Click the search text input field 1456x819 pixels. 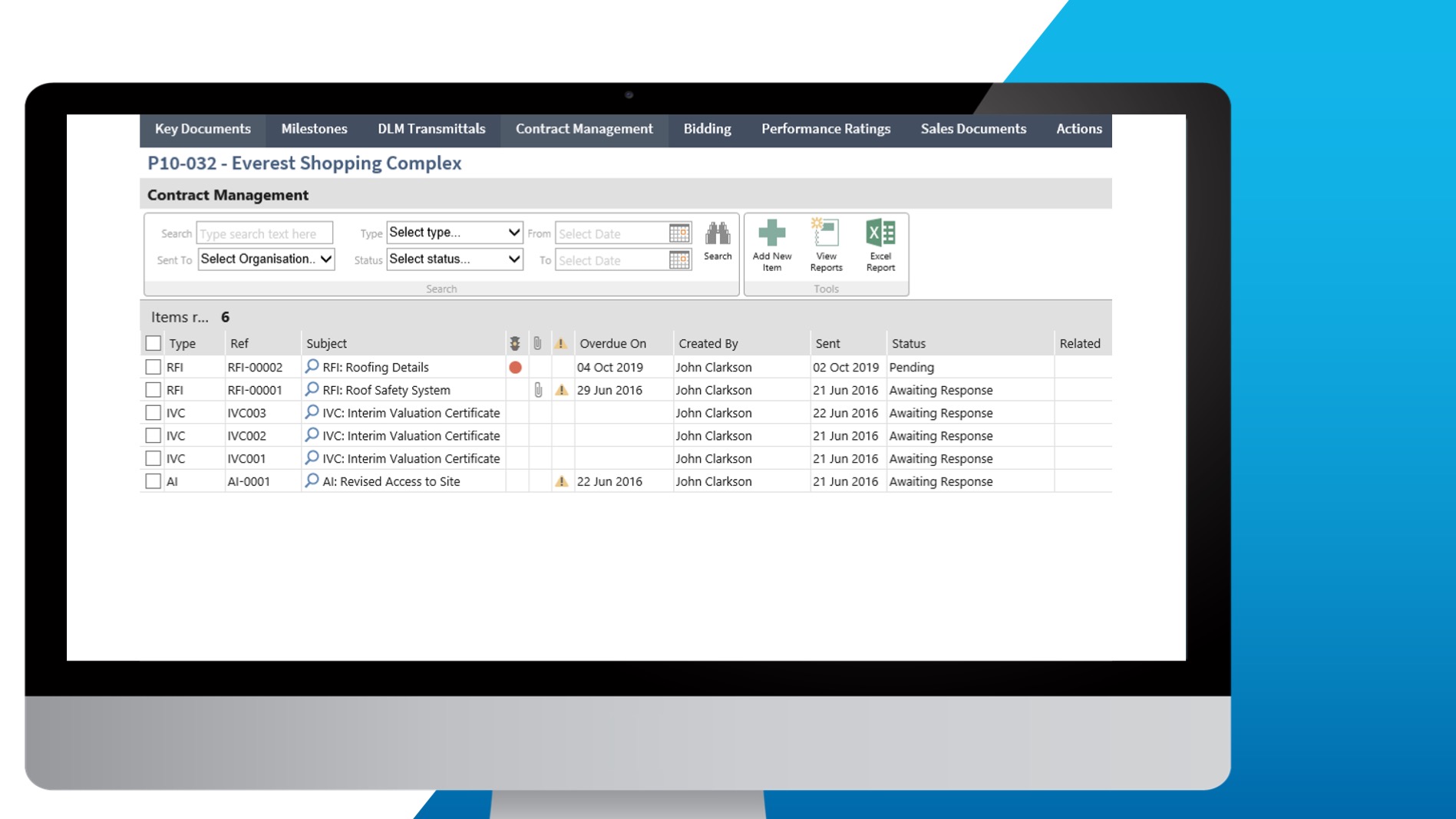point(265,233)
